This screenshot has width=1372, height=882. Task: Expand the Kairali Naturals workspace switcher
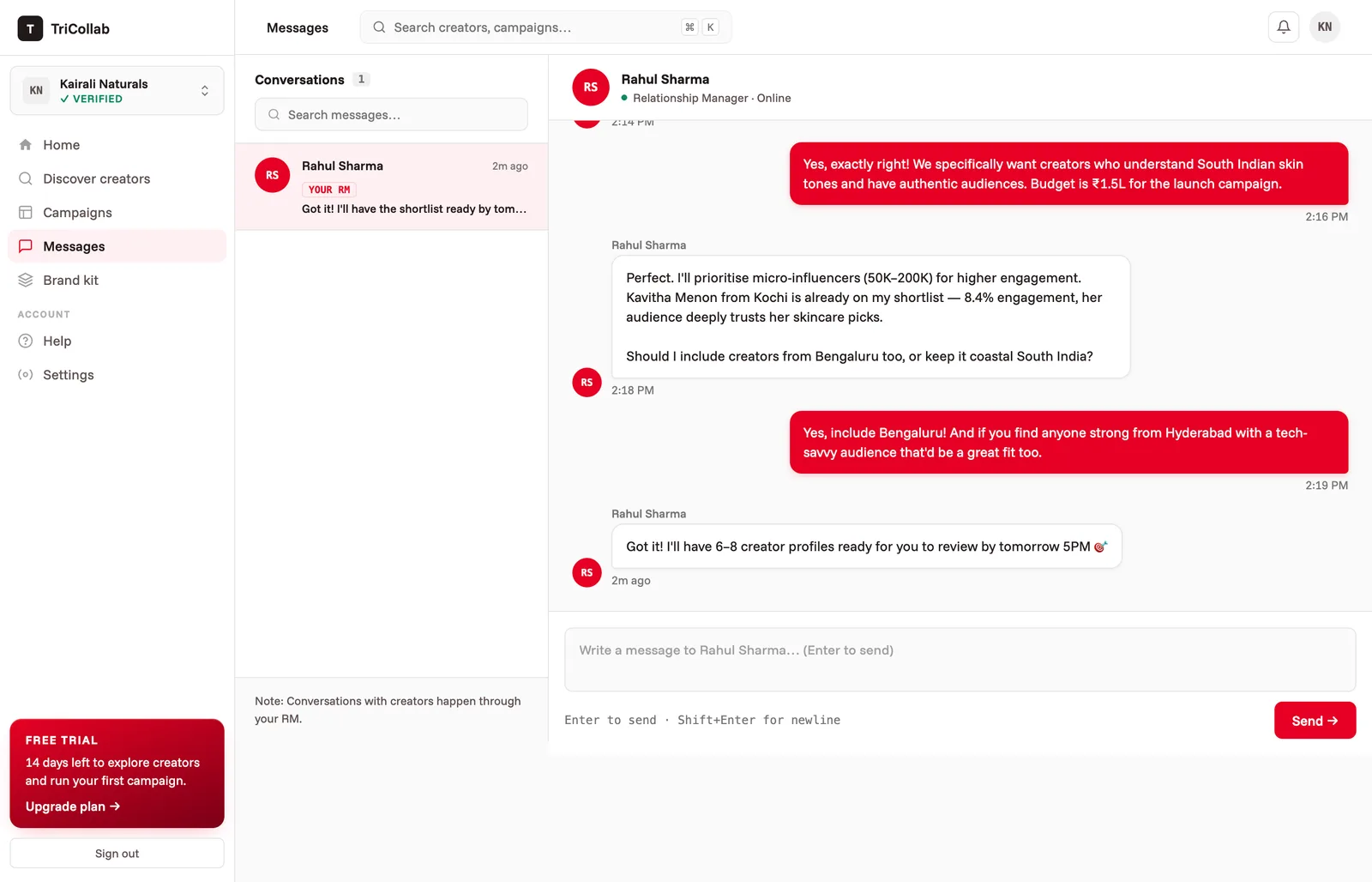click(117, 90)
